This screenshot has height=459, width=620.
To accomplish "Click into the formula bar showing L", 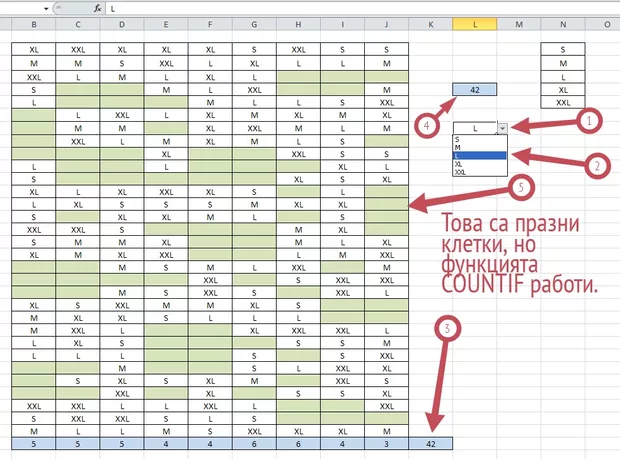I will tap(362, 8).
